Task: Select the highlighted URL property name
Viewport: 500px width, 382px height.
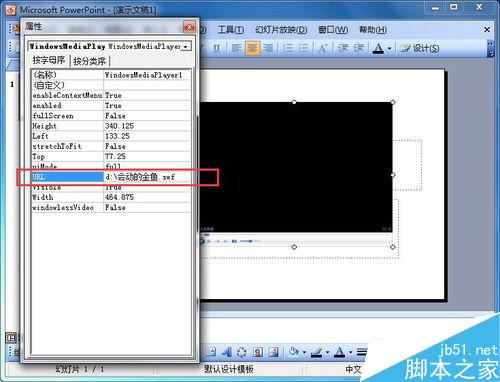Action: click(67, 177)
